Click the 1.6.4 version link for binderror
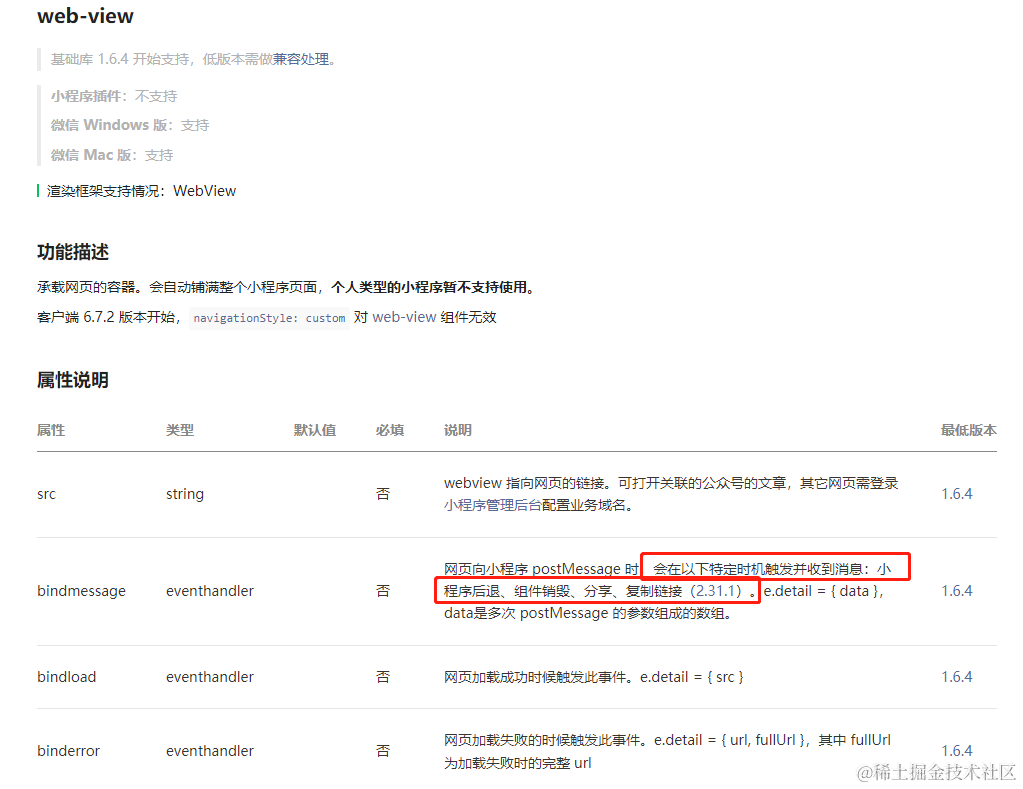 click(956, 750)
